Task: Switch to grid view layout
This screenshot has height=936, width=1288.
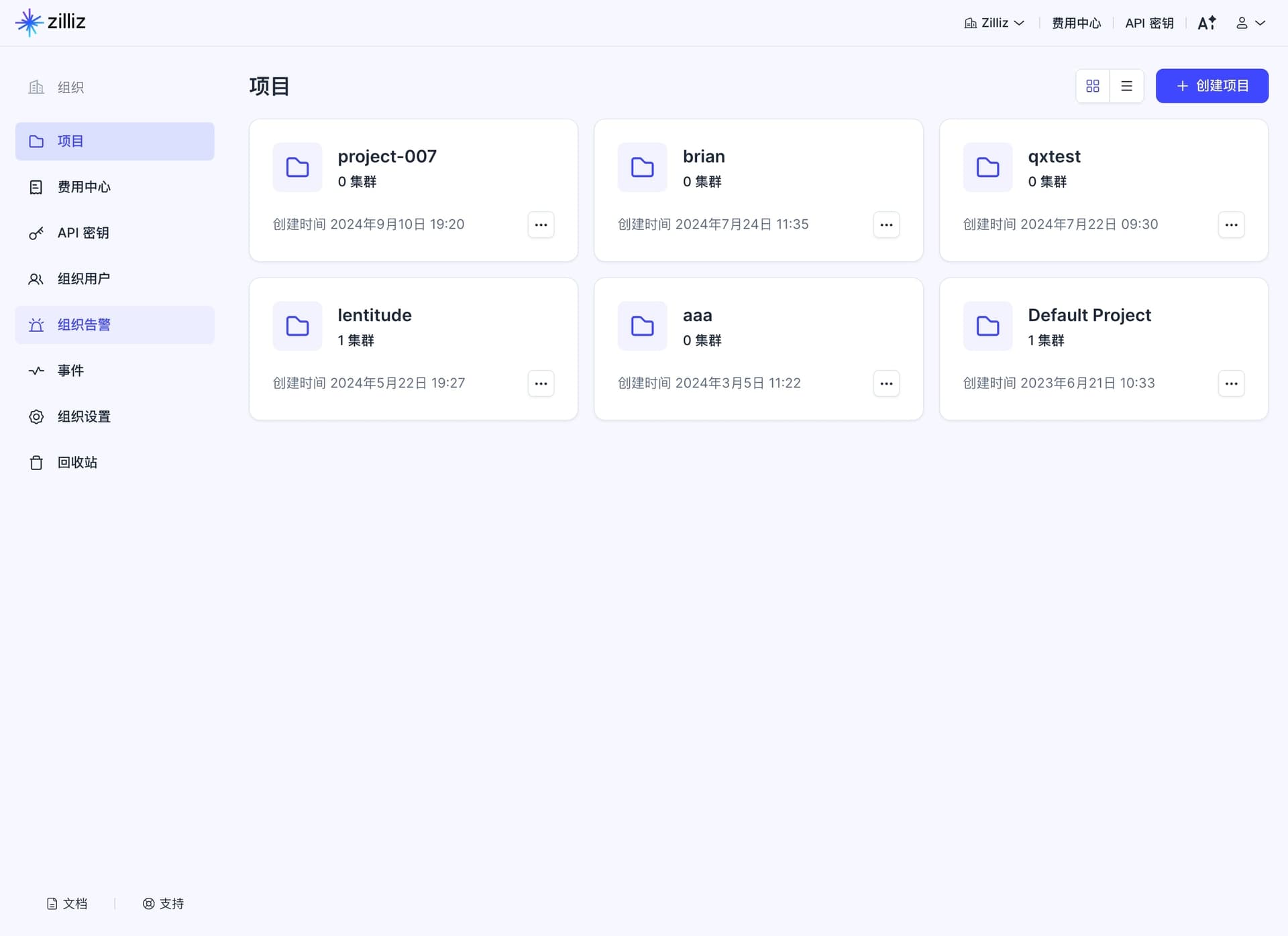Action: tap(1093, 86)
